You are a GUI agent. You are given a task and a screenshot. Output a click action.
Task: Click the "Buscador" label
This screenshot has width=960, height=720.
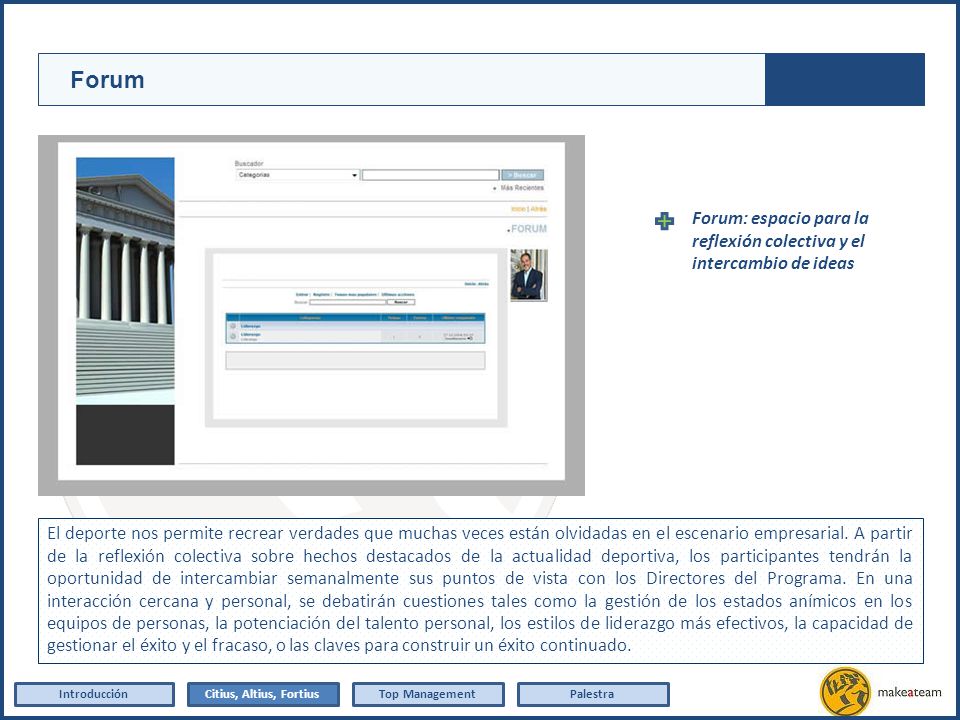249,163
